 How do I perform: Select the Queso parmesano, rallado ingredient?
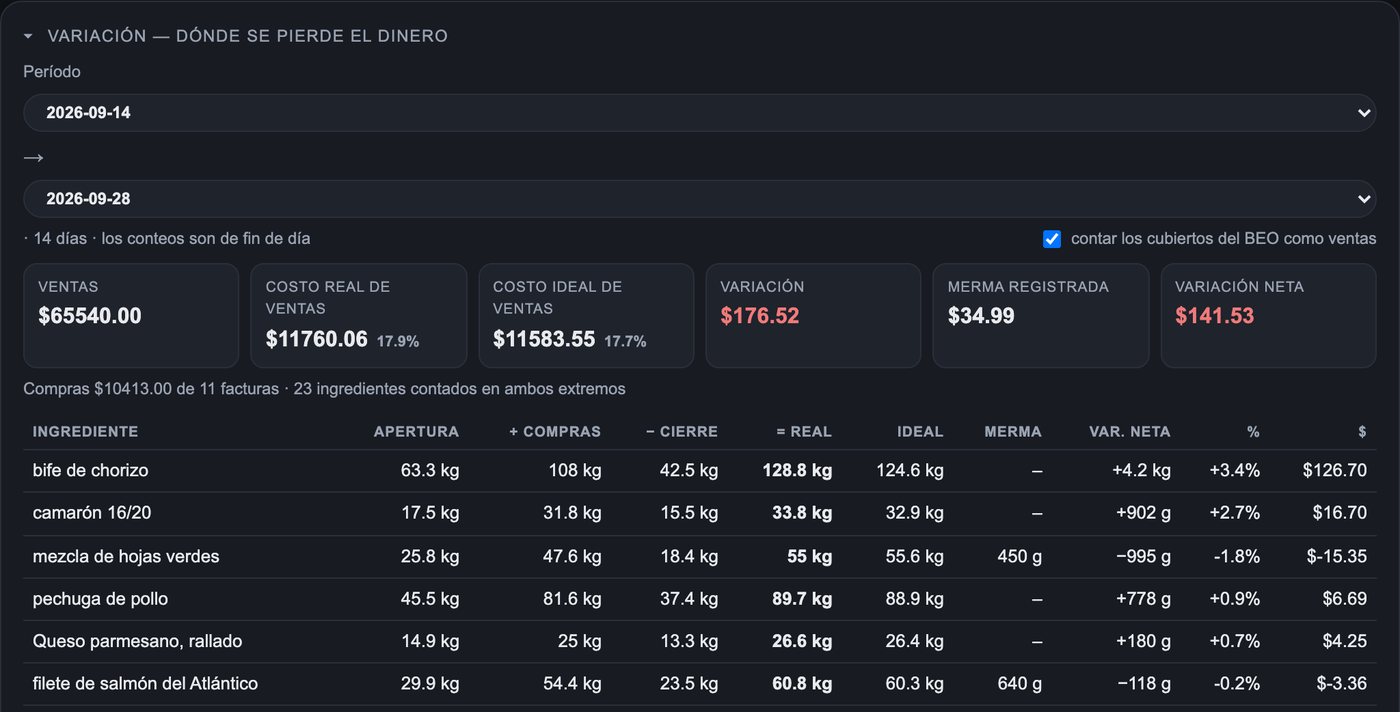point(137,641)
